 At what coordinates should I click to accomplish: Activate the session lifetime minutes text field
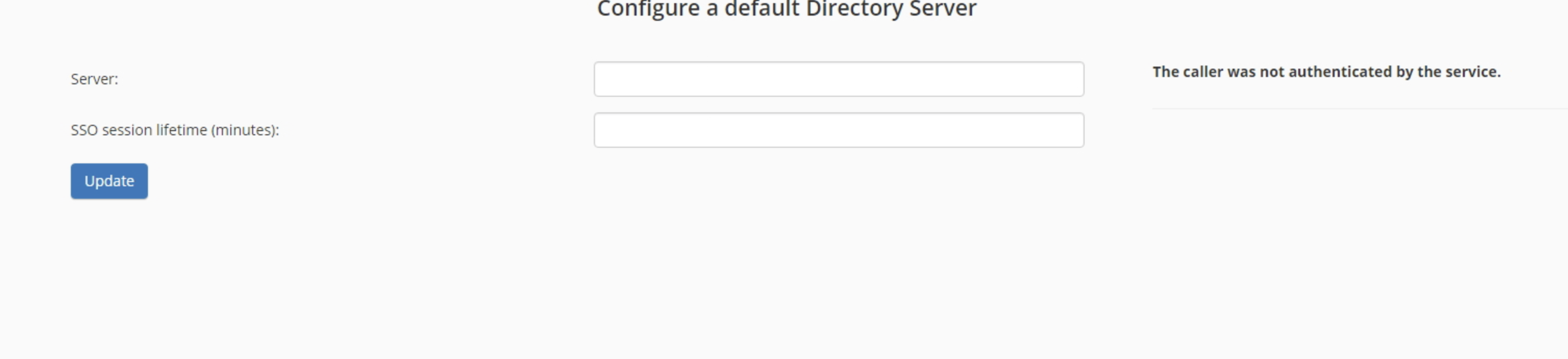tap(838, 130)
